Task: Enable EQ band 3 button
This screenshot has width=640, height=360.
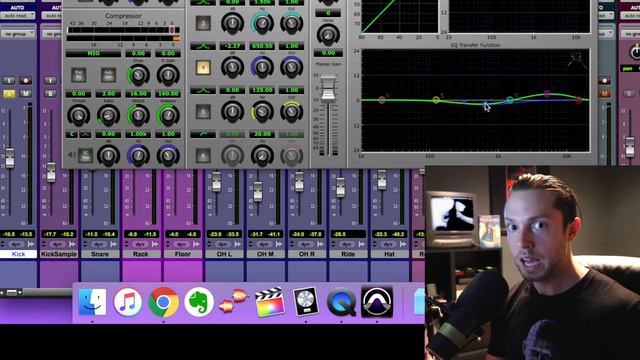Action: (x=203, y=23)
